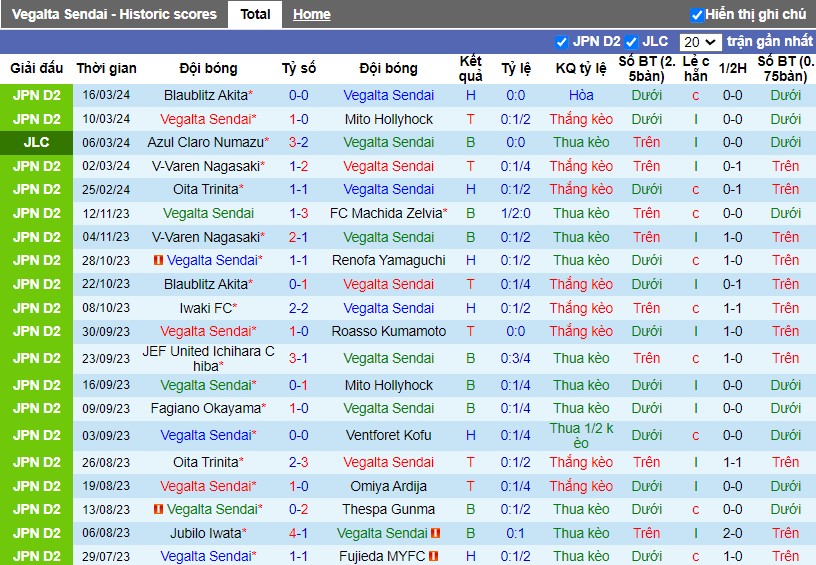
Task: Click the 2-3 score in 26/08/23 row
Action: (298, 462)
